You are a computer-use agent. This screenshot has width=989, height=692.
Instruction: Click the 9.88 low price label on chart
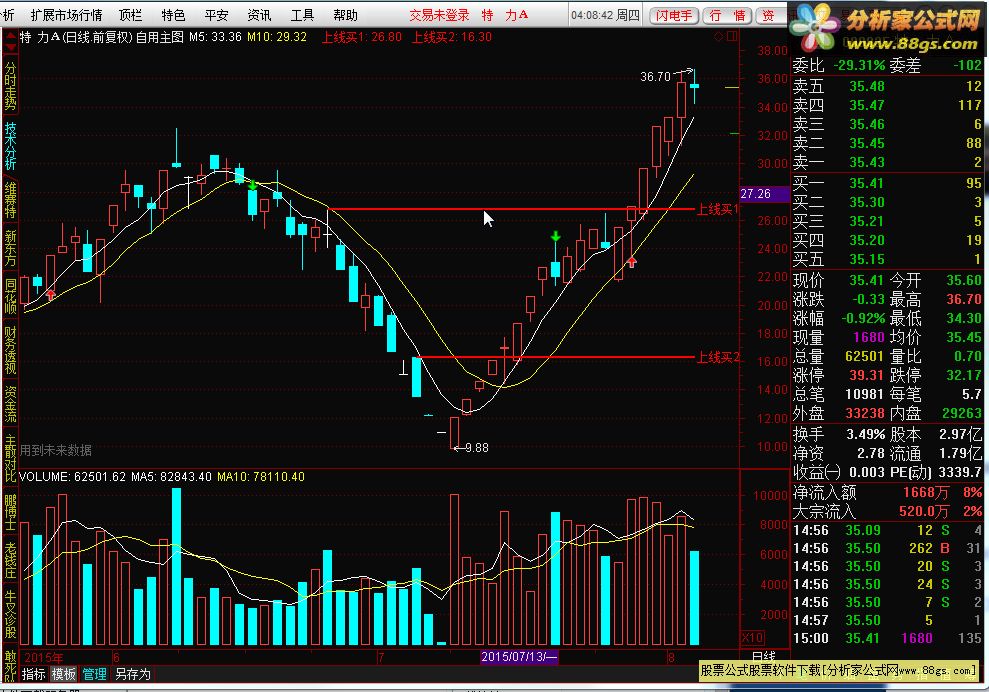coord(477,448)
